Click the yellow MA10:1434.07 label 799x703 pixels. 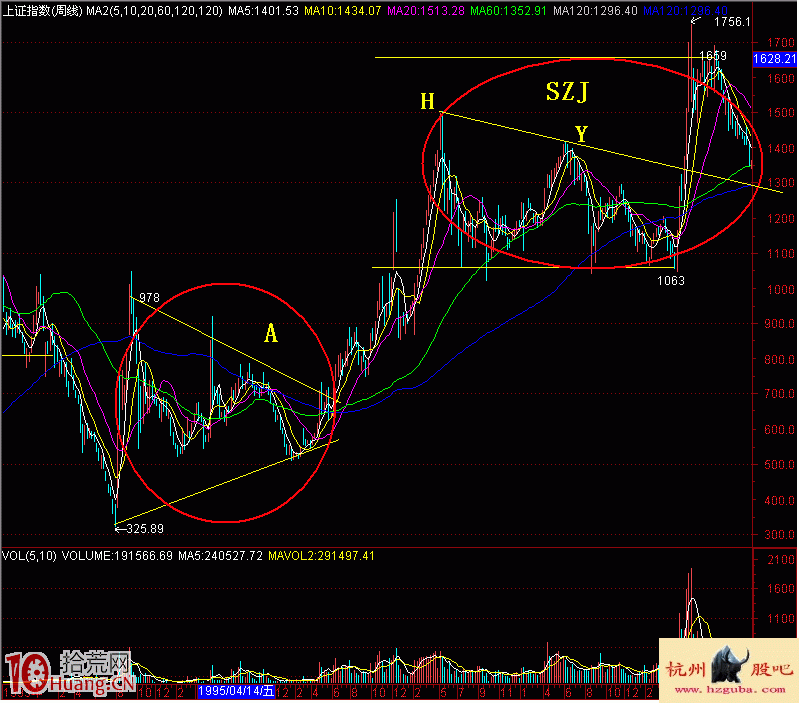[342, 11]
